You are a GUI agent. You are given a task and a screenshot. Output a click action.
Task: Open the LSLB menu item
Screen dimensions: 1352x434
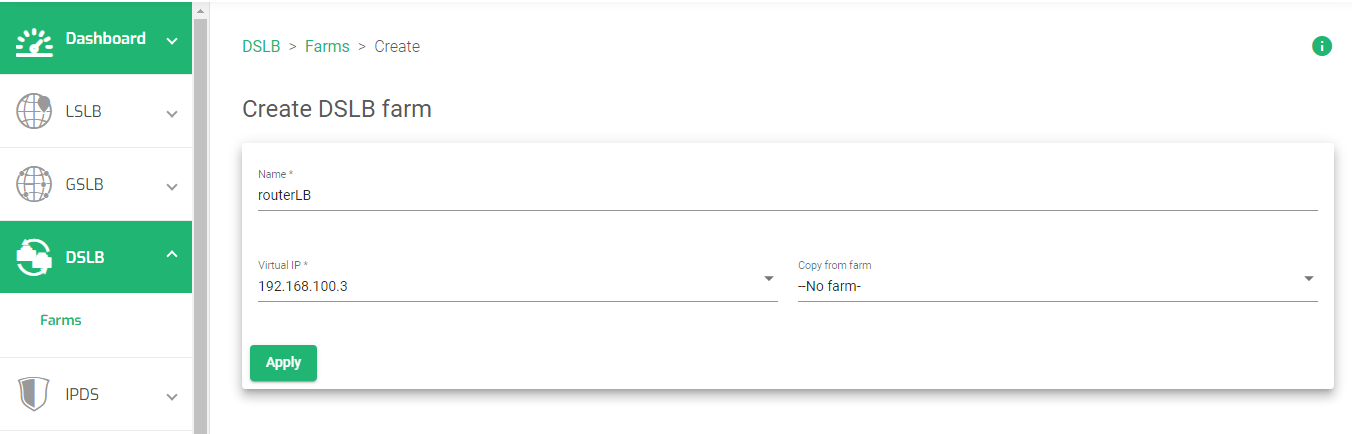click(84, 112)
